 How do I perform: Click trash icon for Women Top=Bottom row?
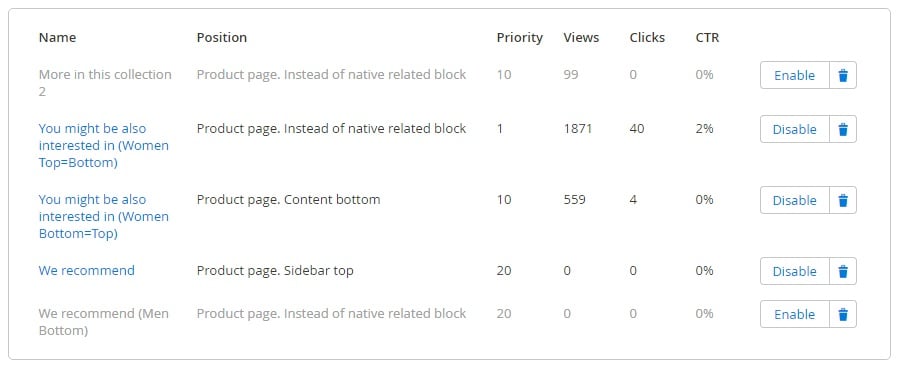[x=843, y=129]
